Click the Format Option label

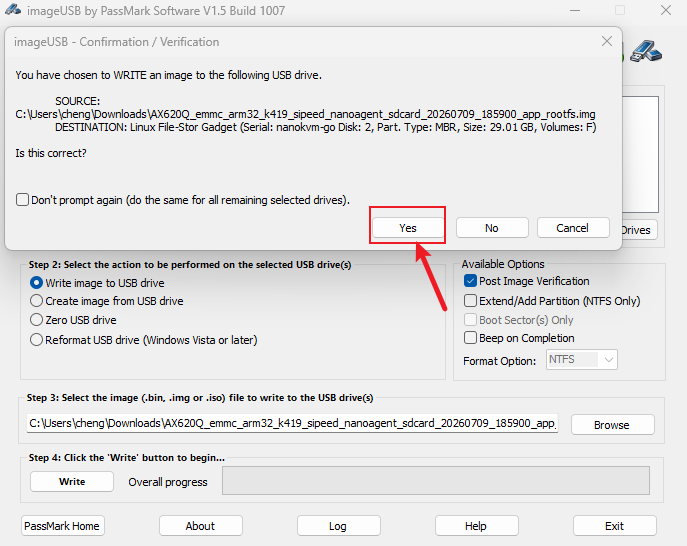499,361
